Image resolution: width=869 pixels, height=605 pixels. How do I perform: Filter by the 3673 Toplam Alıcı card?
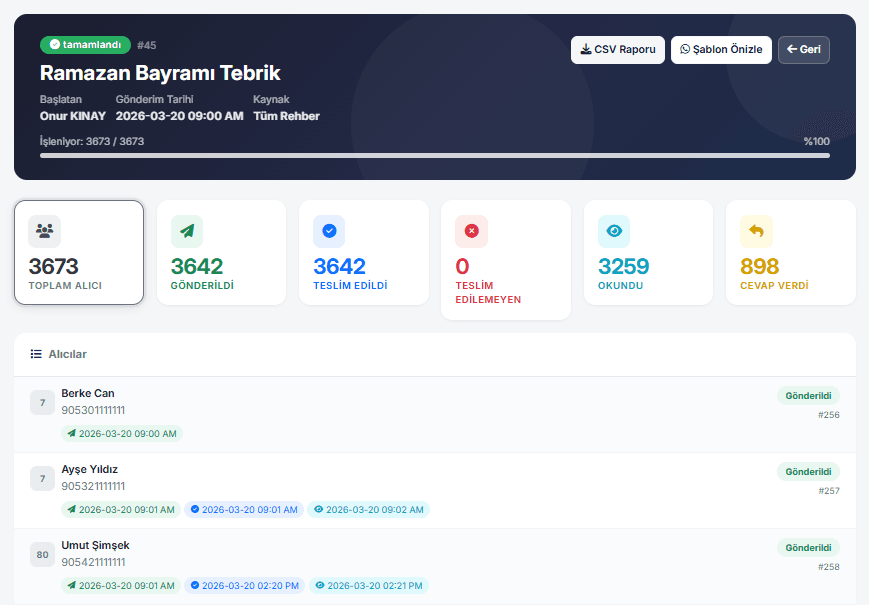79,252
